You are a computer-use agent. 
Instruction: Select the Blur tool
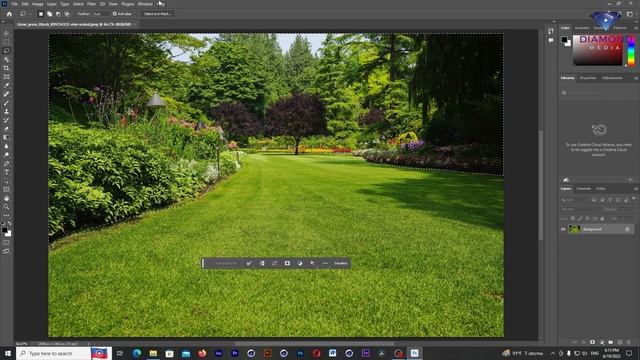[6, 146]
